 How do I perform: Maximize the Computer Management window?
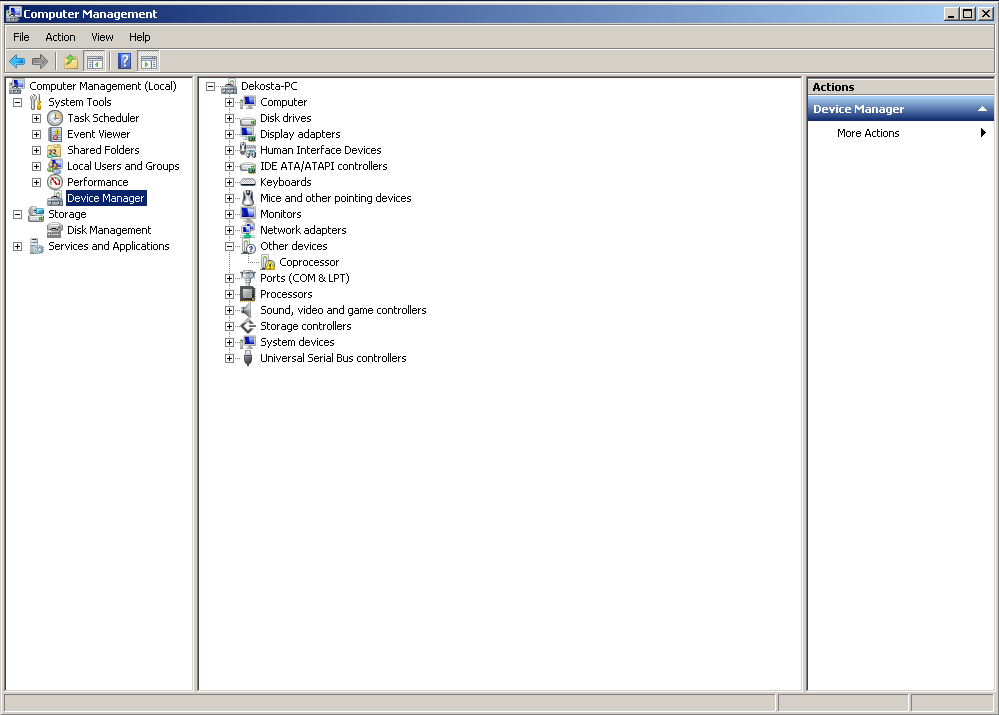pos(968,13)
